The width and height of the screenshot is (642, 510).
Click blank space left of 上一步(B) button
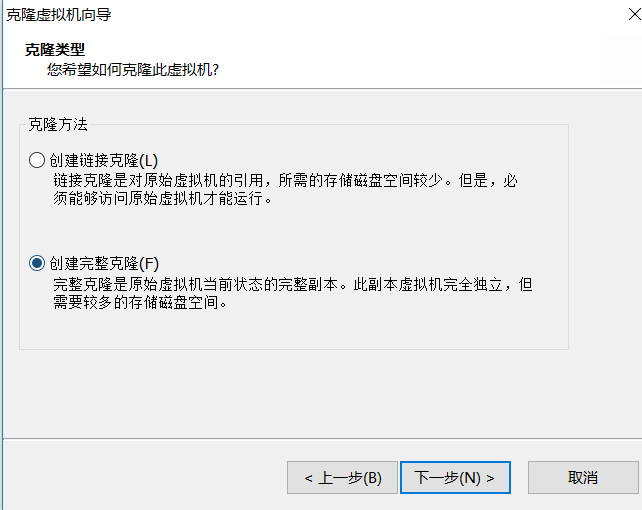[143, 478]
